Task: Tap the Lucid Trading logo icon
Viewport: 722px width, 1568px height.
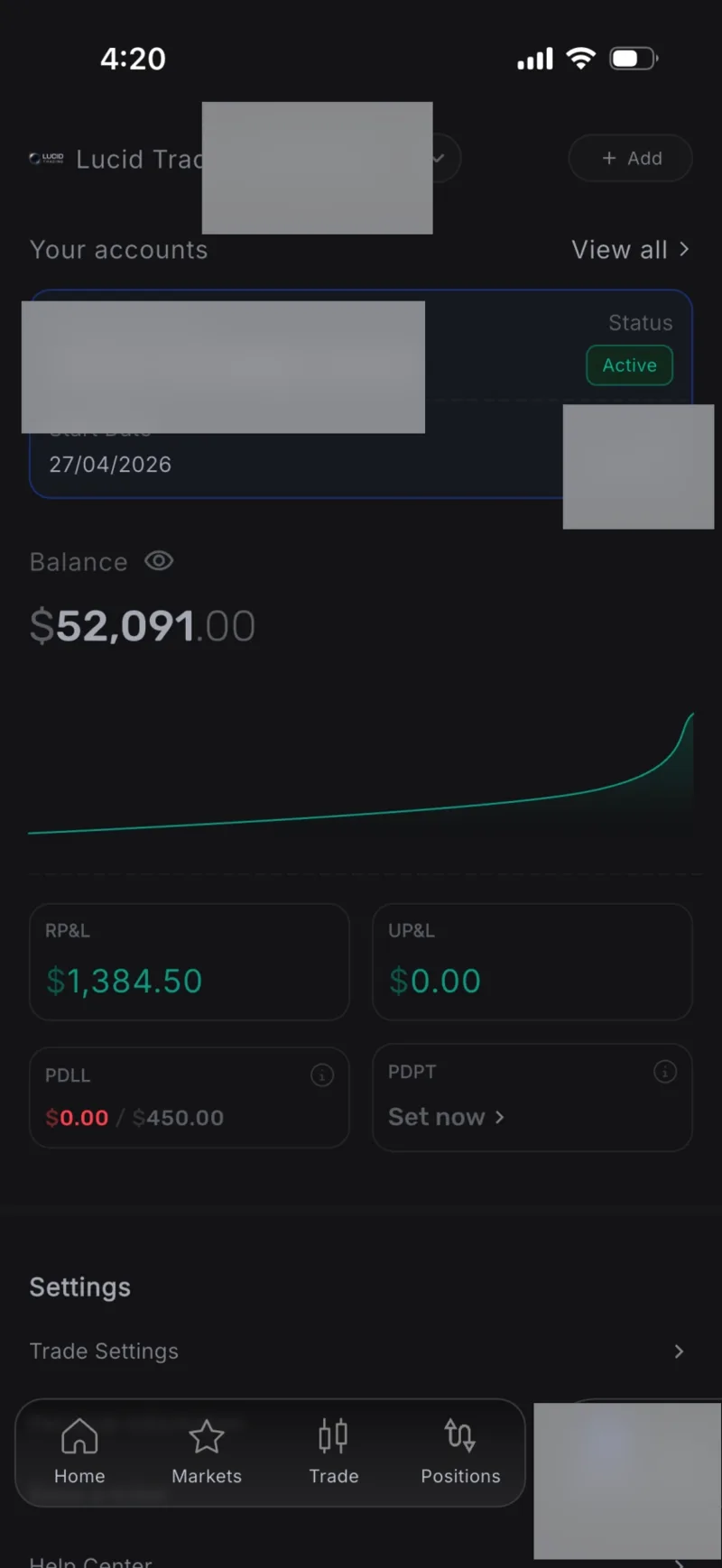Action: 46,159
